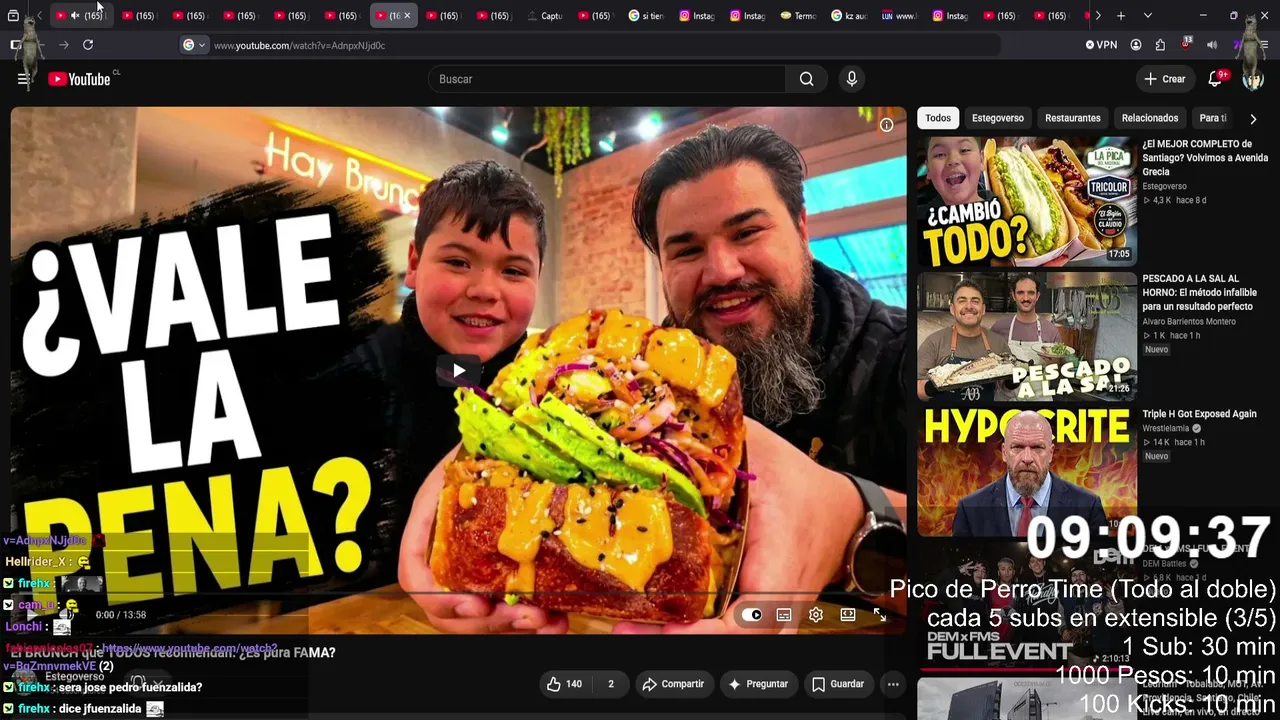Open the YouTube guide hamburger menu
The image size is (1280, 720).
(x=23, y=79)
